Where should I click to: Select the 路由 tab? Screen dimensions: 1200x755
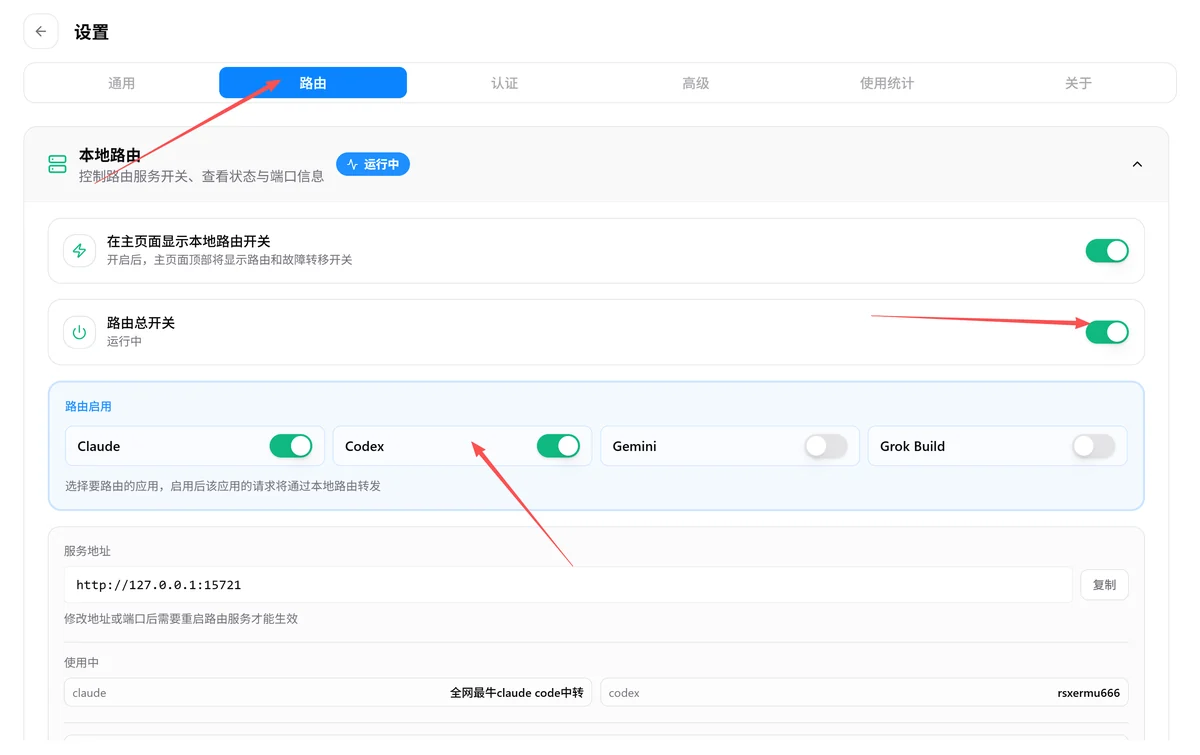[313, 83]
